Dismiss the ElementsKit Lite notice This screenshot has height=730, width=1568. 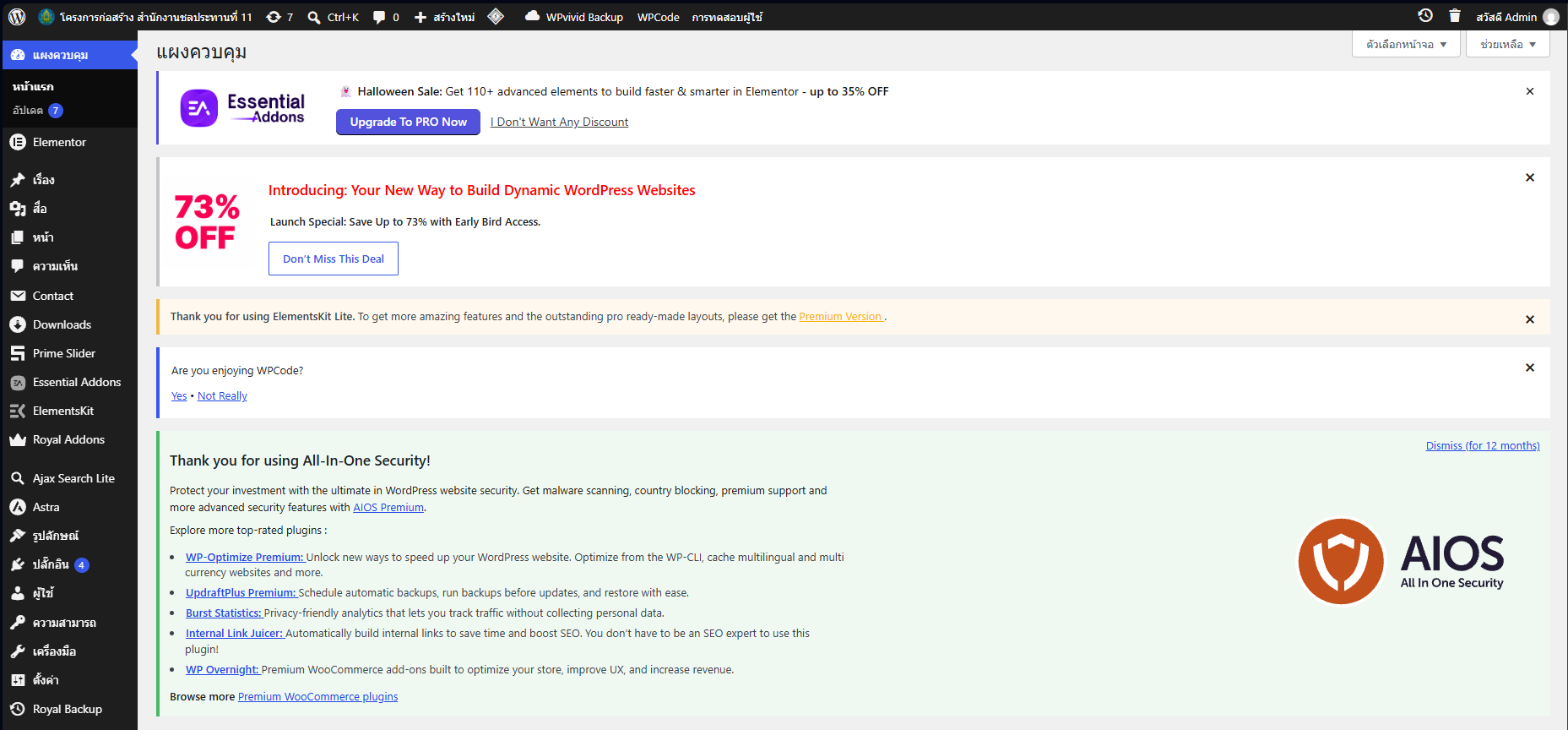(1530, 319)
